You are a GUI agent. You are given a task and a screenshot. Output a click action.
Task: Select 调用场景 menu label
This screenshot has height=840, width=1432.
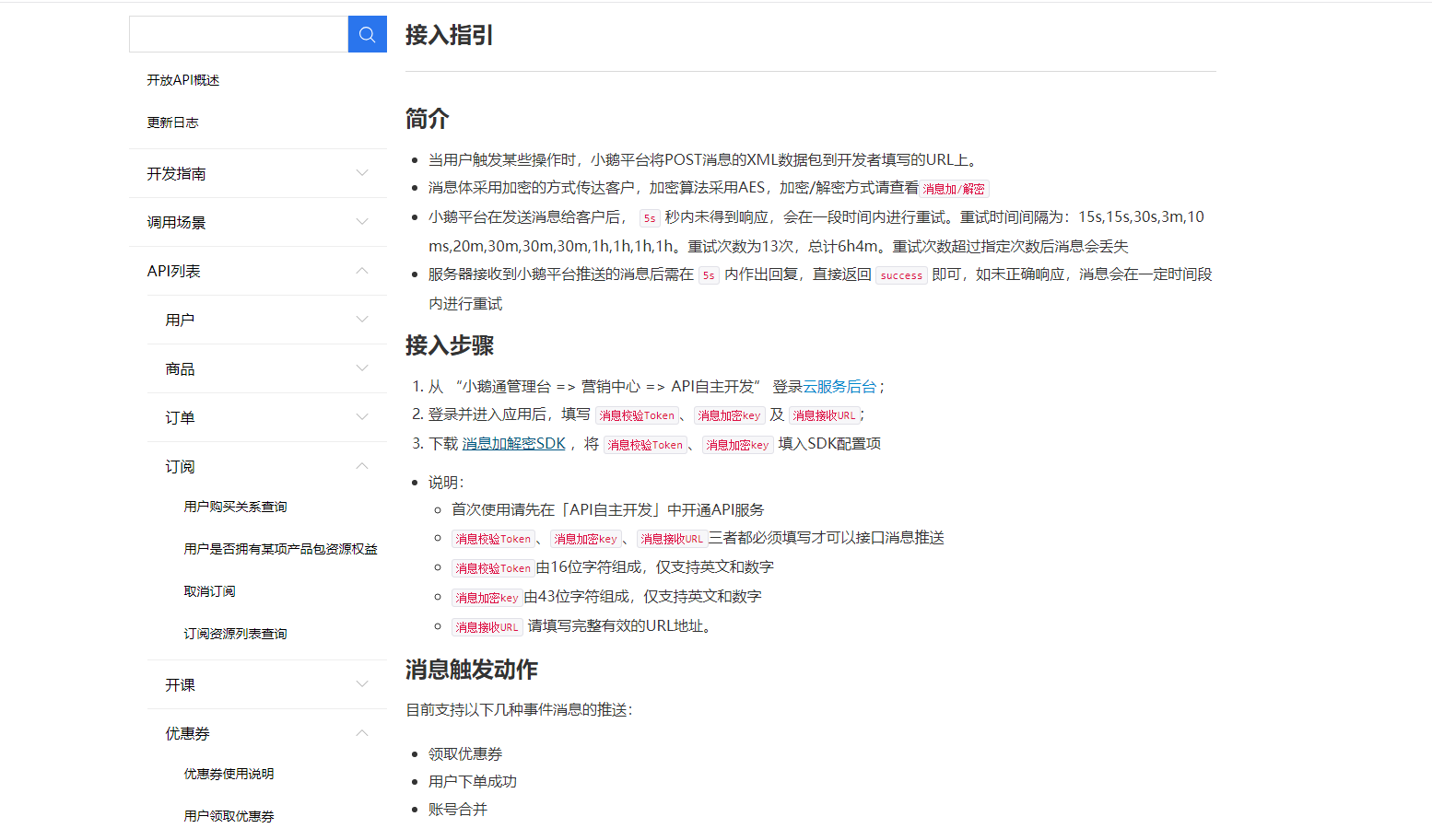tap(176, 223)
